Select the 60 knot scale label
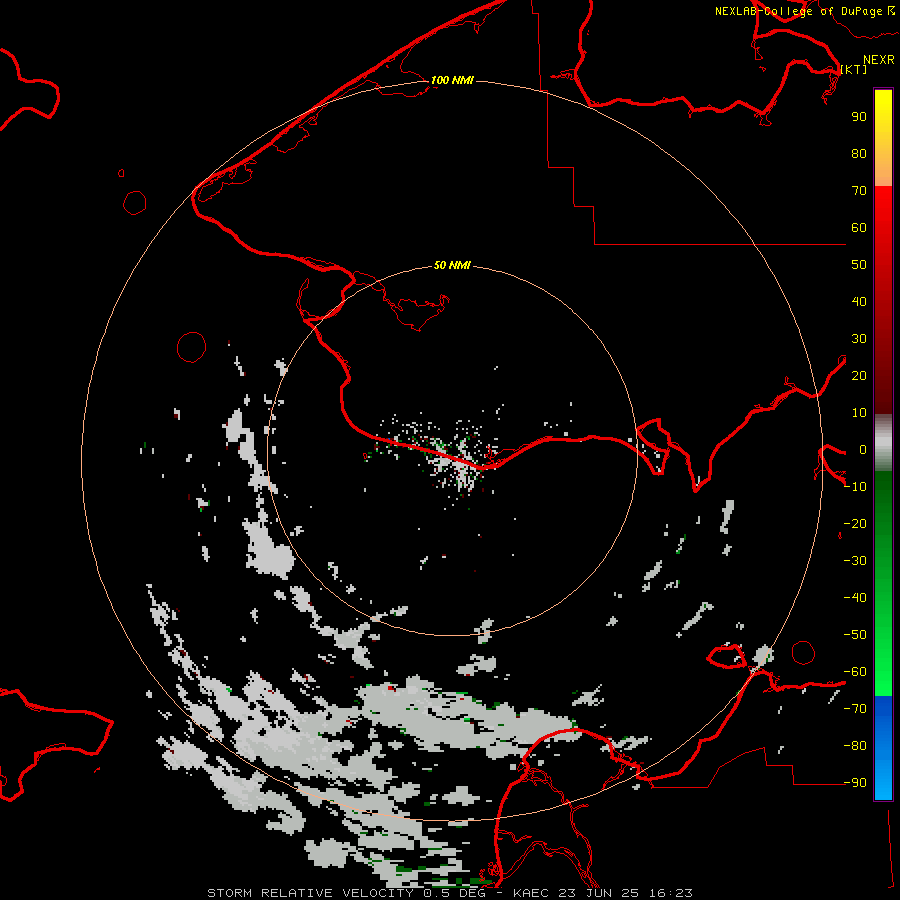Screen dimensions: 900x900 859,227
